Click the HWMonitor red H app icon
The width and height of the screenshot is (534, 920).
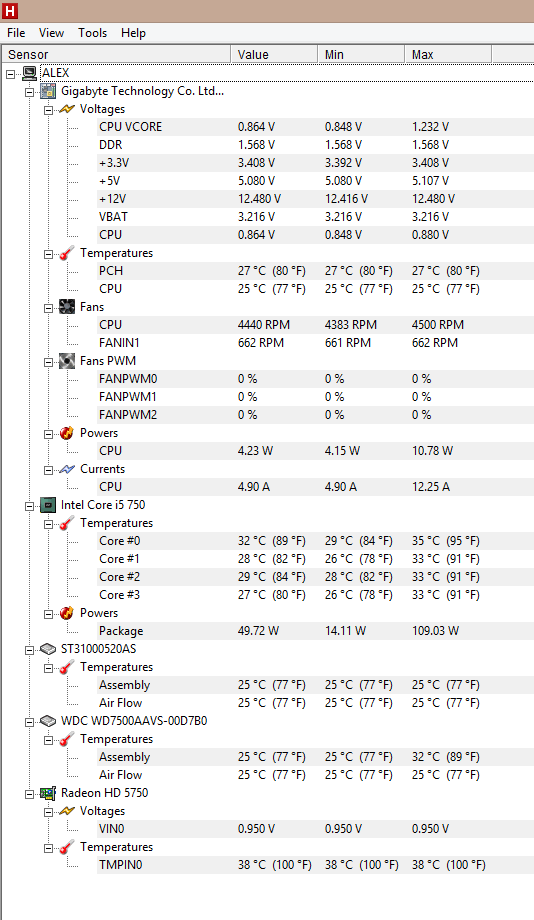click(10, 11)
